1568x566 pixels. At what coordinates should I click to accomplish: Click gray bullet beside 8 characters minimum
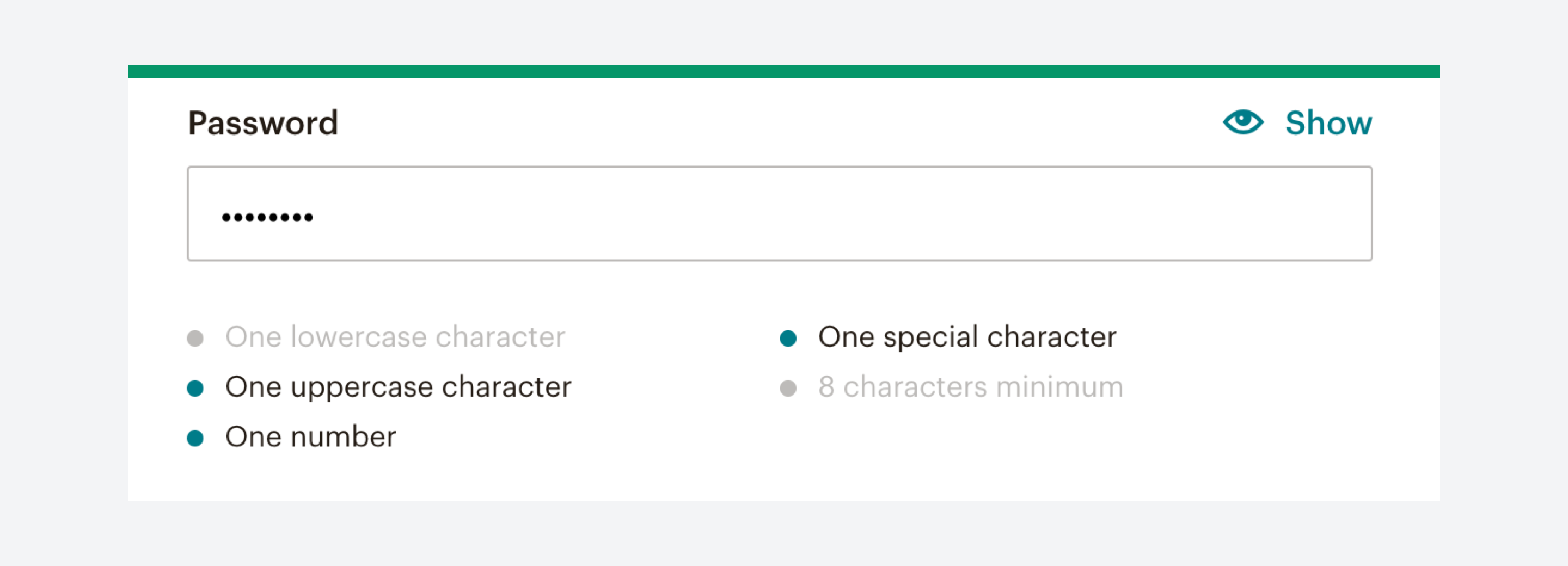click(x=788, y=388)
